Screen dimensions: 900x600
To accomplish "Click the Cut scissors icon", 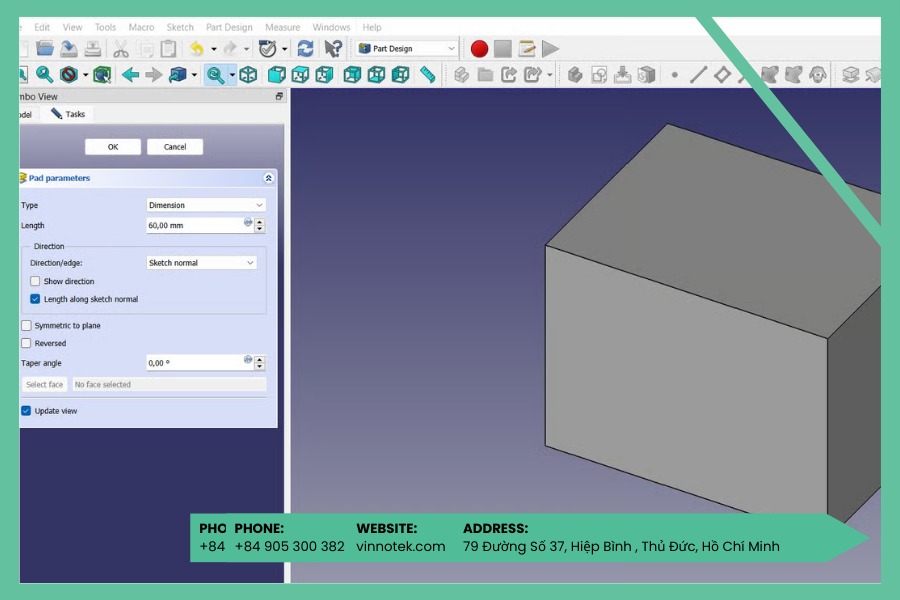I will [121, 49].
